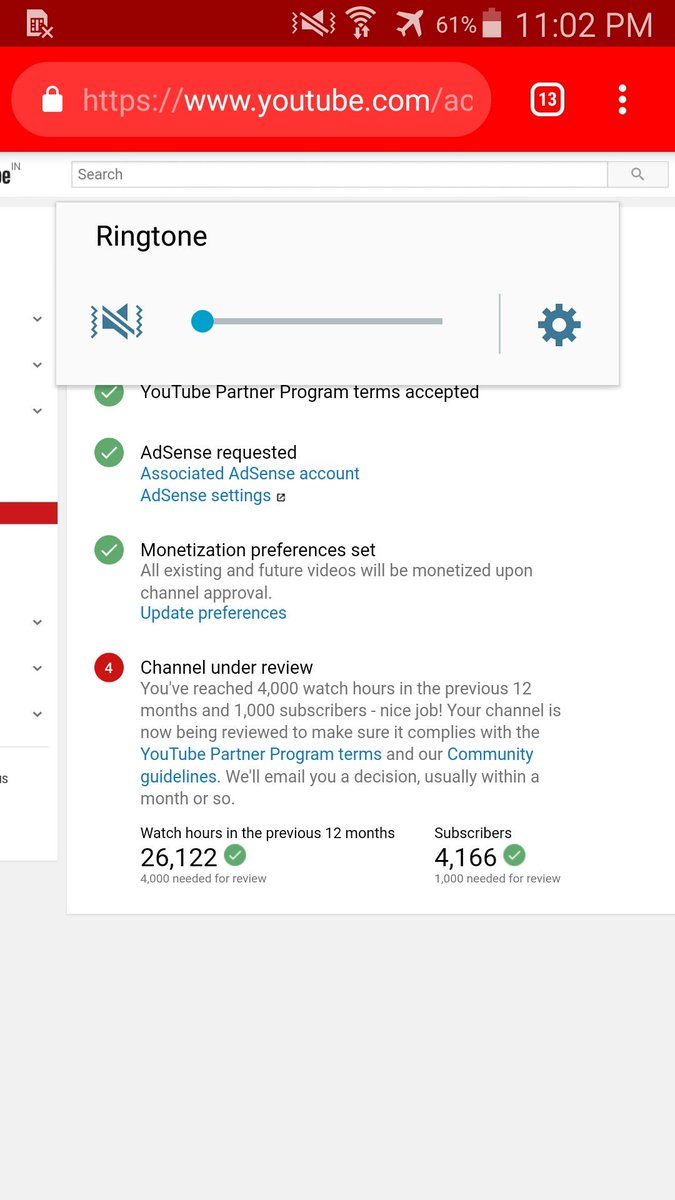Open the browser tab switcher showing 13
The width and height of the screenshot is (675, 1200).
click(547, 99)
